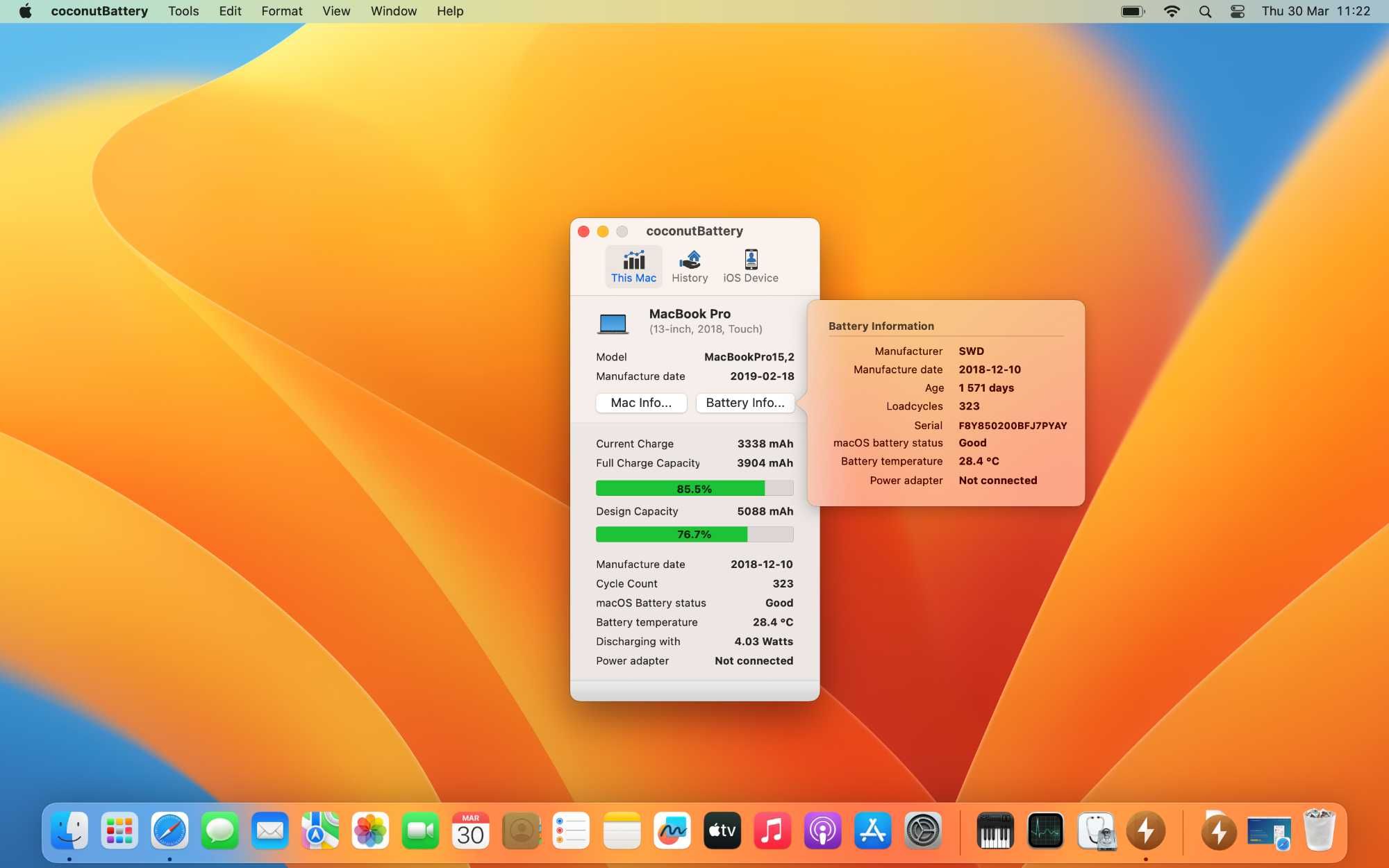Click the model value MacBookPro15,2

click(x=749, y=357)
